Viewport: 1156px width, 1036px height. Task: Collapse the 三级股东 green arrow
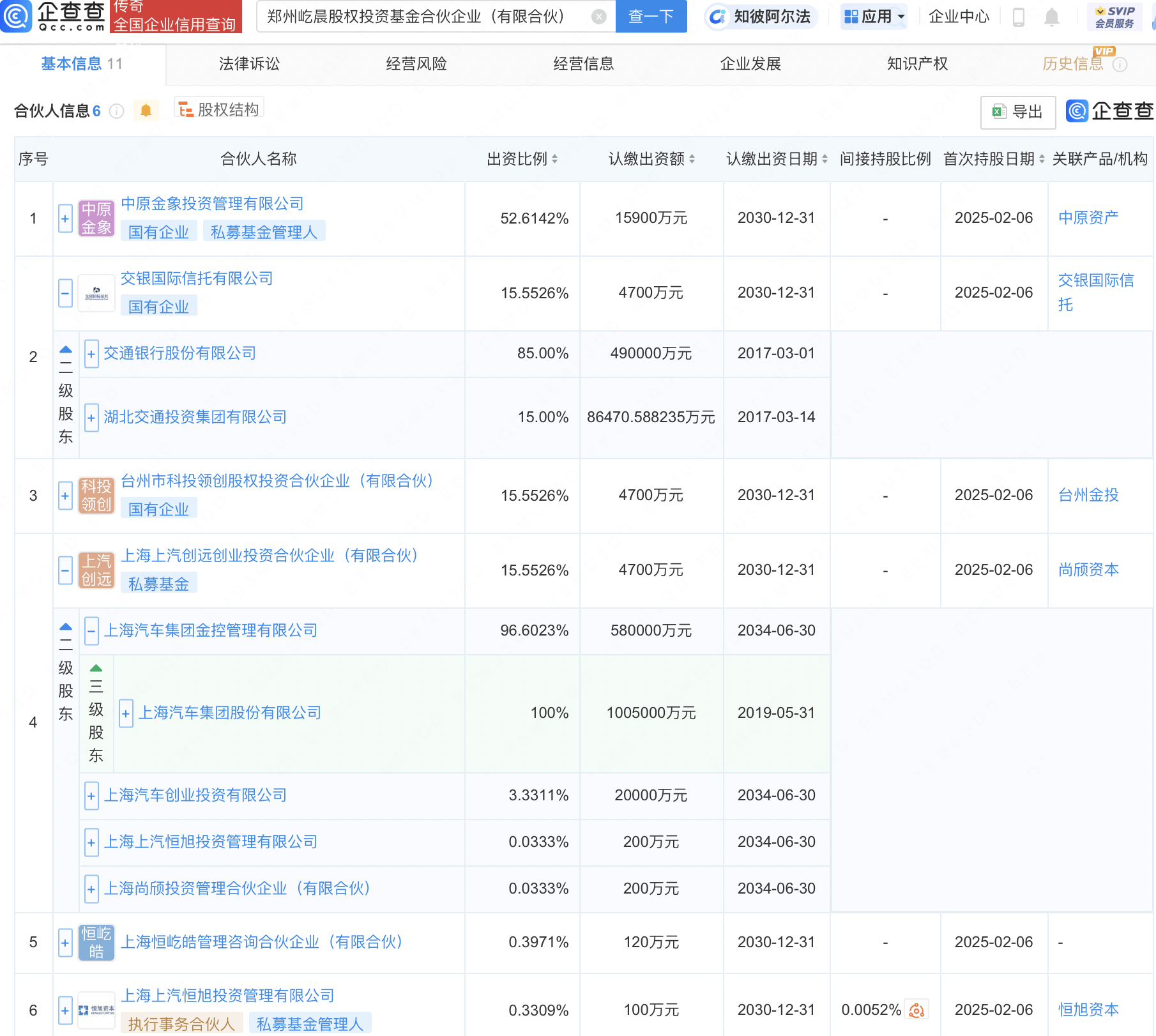[x=96, y=668]
